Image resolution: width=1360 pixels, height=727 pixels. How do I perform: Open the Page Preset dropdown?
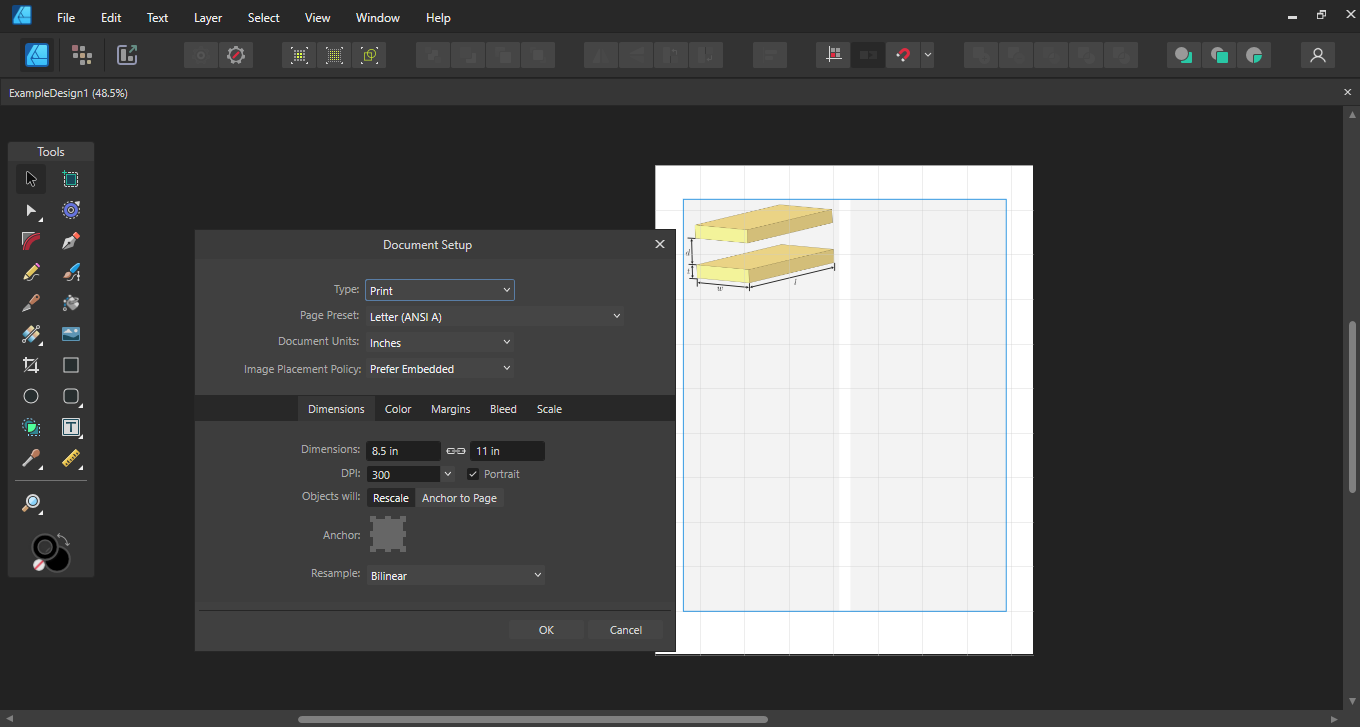(495, 317)
